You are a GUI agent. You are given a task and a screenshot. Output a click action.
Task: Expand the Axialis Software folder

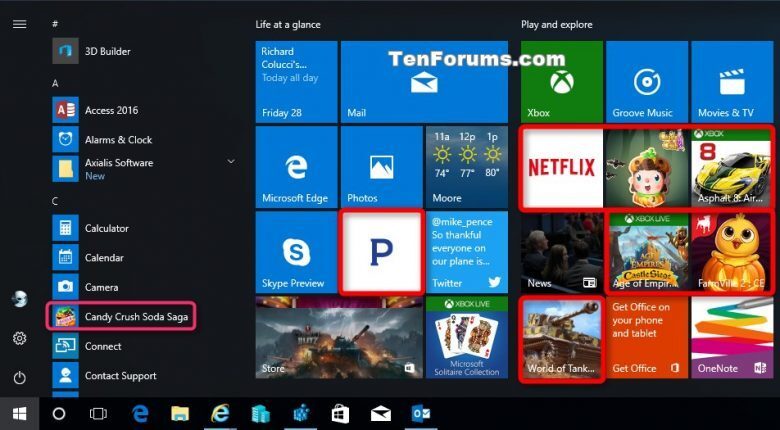tap(231, 161)
